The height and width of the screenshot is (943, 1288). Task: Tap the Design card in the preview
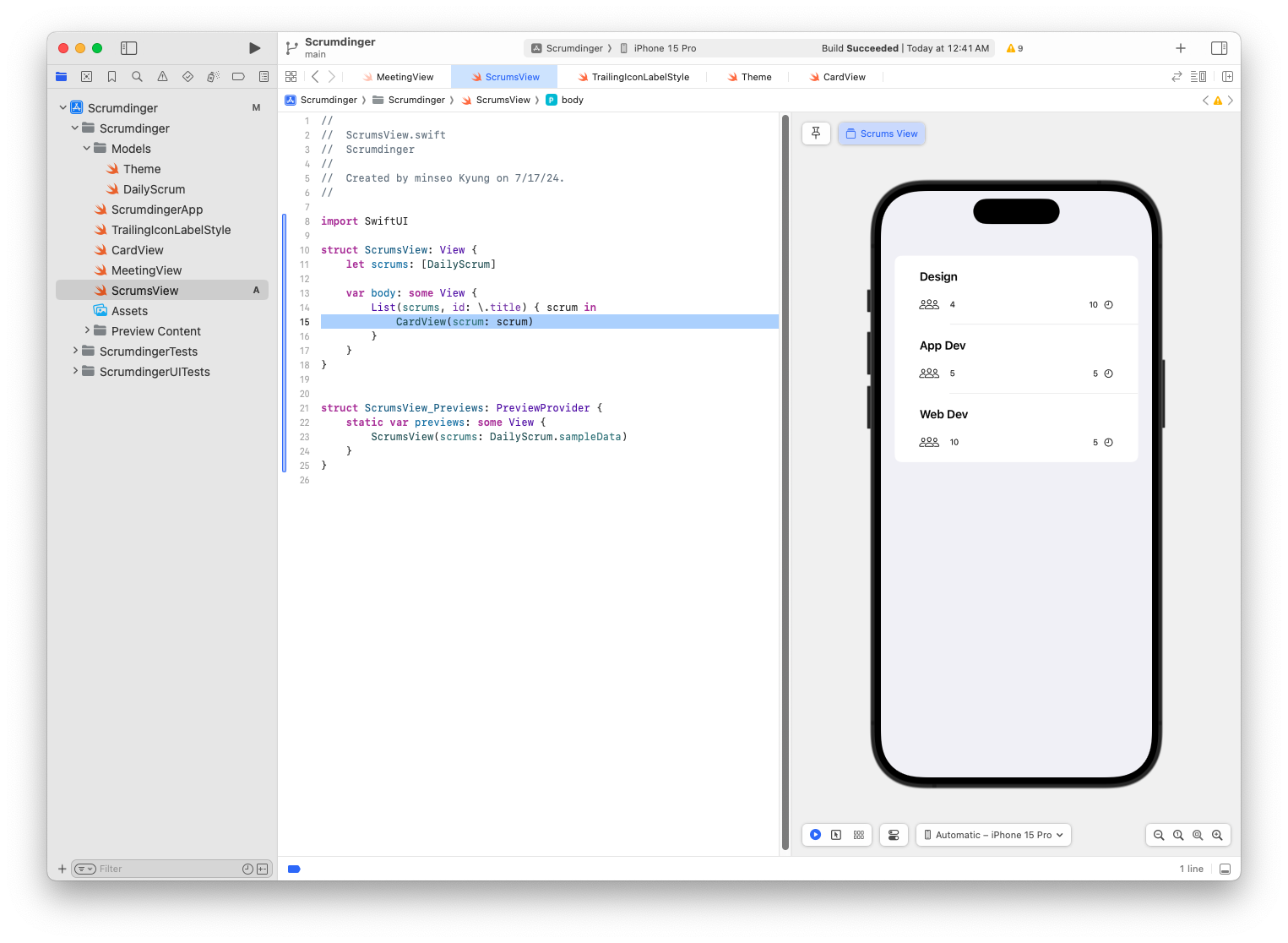[x=1016, y=290]
